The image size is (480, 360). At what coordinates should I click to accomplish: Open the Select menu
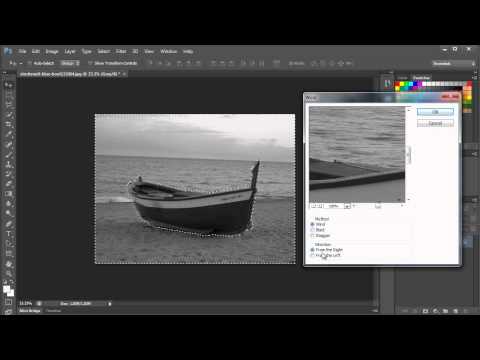click(104, 51)
